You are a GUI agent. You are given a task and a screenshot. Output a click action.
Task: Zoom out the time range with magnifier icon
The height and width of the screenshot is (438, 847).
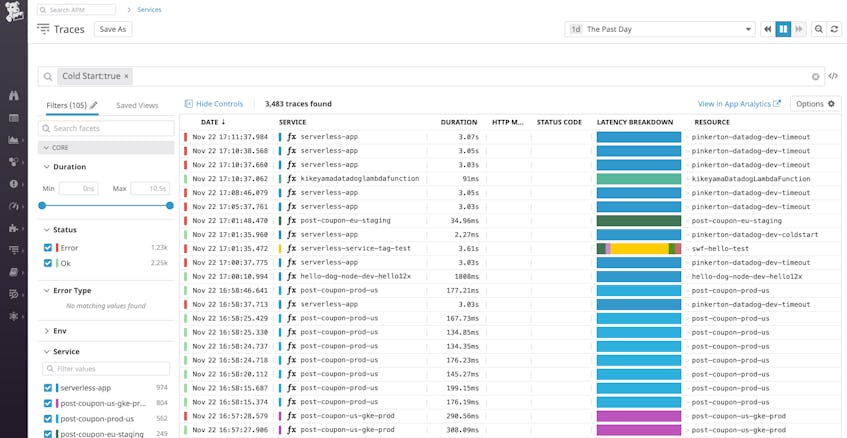coord(819,29)
